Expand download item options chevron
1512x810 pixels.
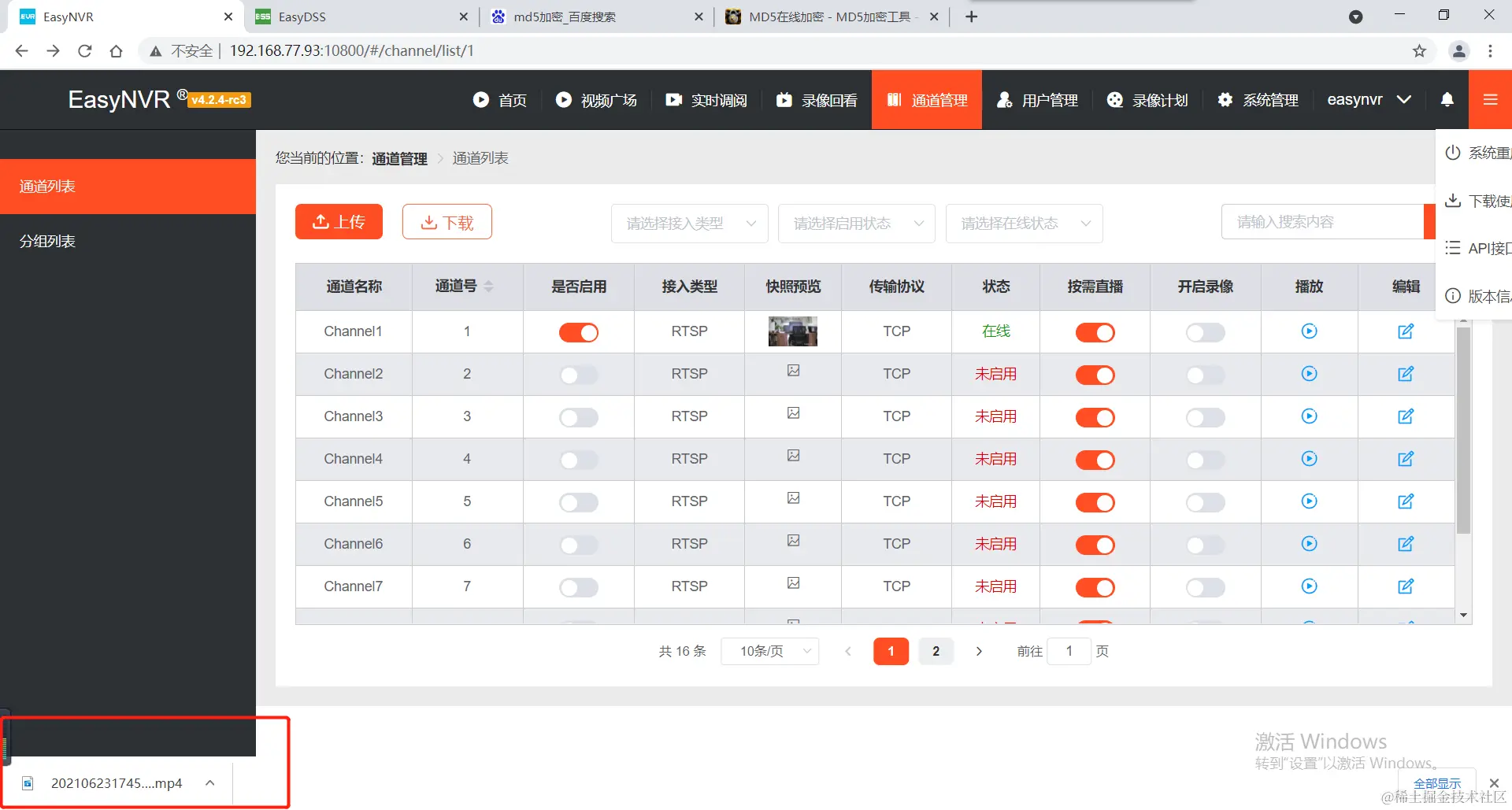210,782
